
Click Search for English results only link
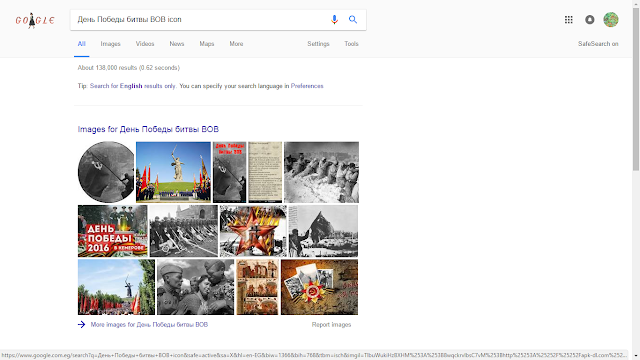point(133,86)
